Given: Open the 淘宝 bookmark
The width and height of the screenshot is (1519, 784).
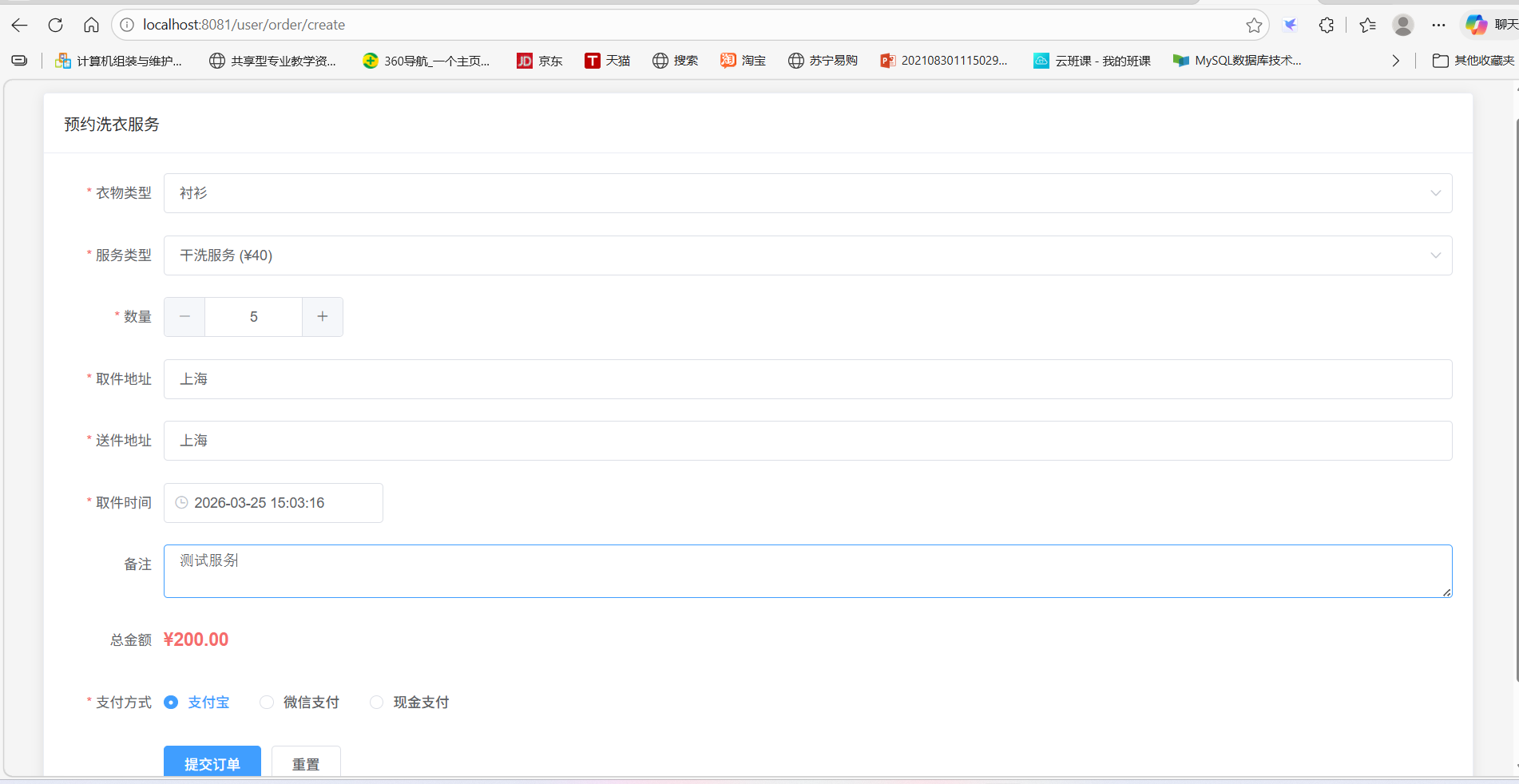Looking at the screenshot, I should [x=743, y=61].
